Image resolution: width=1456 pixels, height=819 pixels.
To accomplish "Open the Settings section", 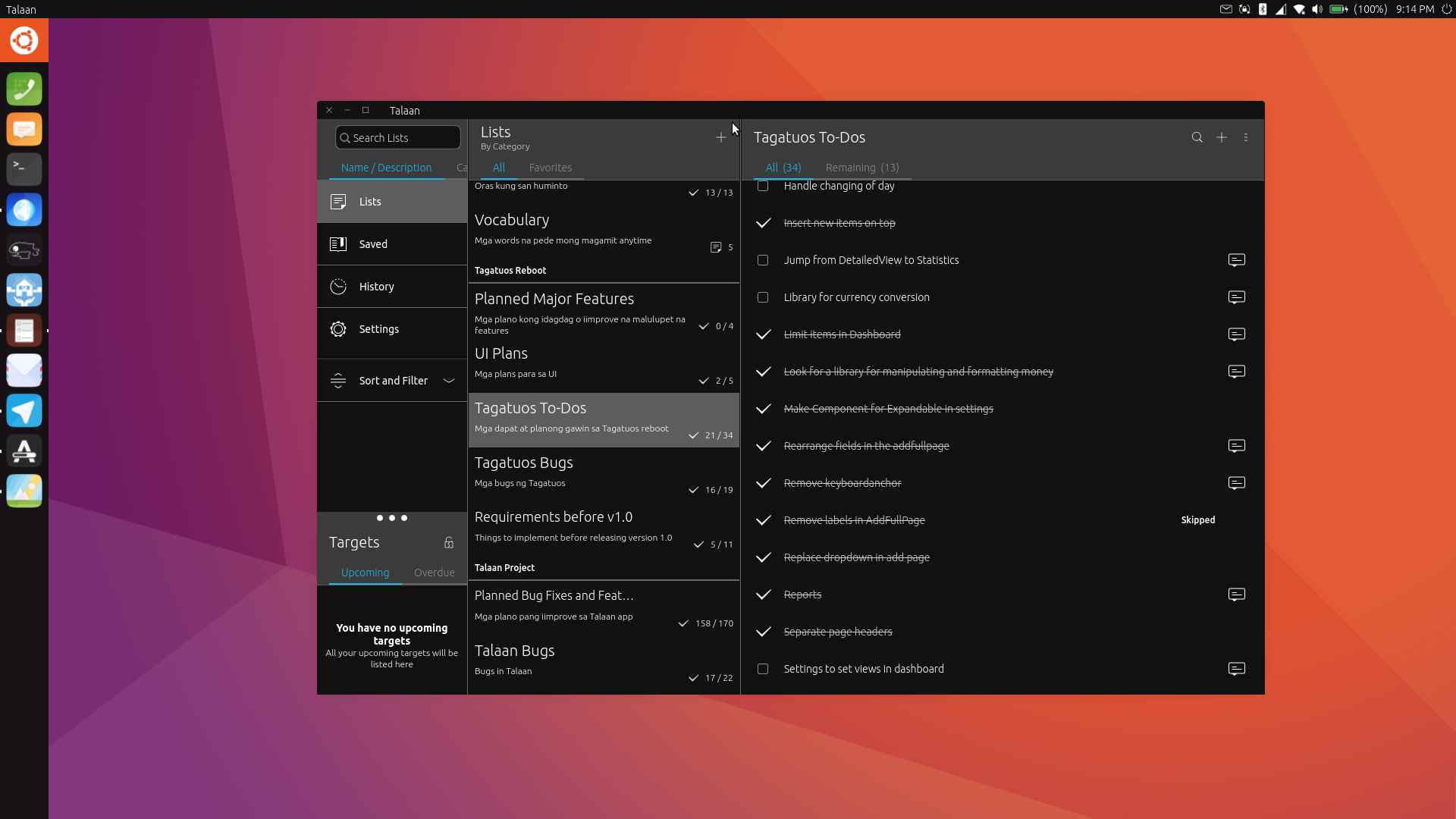I will tap(392, 329).
